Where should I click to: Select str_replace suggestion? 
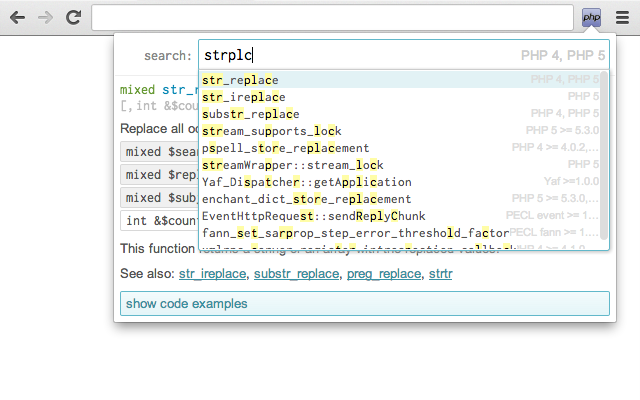tap(400, 80)
